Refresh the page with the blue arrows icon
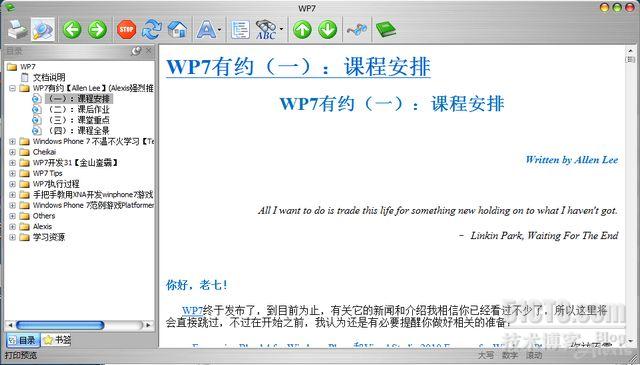The height and width of the screenshot is (365, 640). coord(152,30)
